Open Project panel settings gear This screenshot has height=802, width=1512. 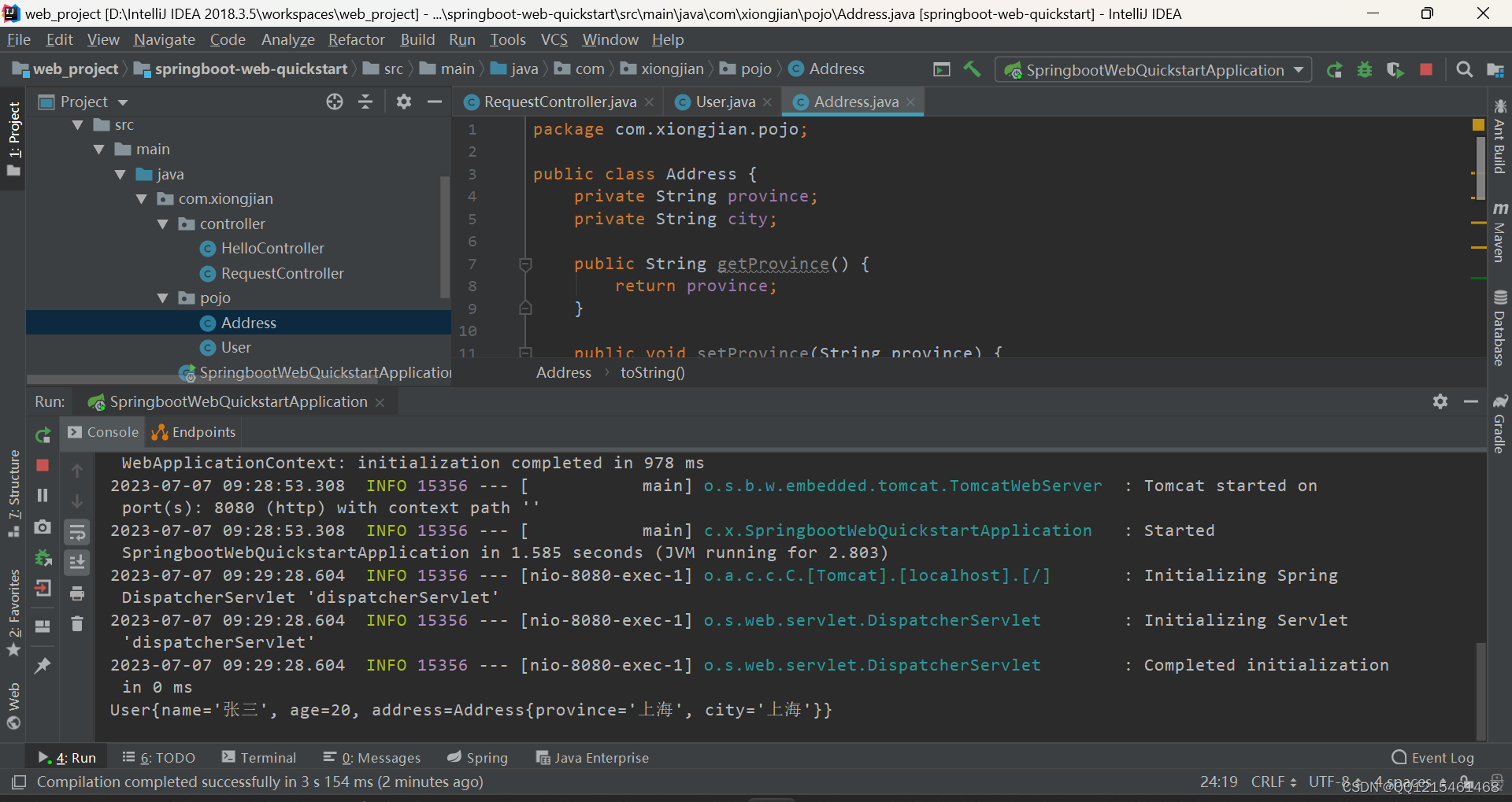pyautogui.click(x=404, y=102)
